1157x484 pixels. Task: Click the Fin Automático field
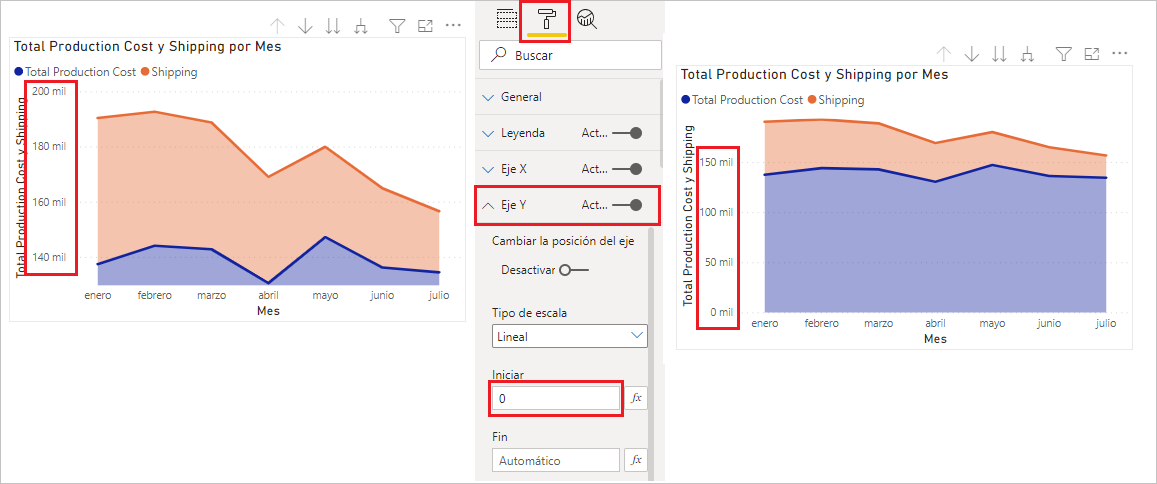(556, 460)
